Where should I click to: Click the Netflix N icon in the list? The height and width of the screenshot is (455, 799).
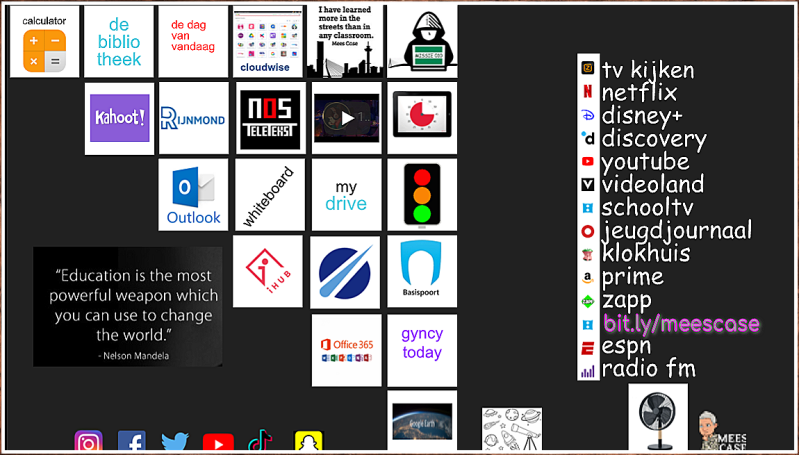[588, 91]
